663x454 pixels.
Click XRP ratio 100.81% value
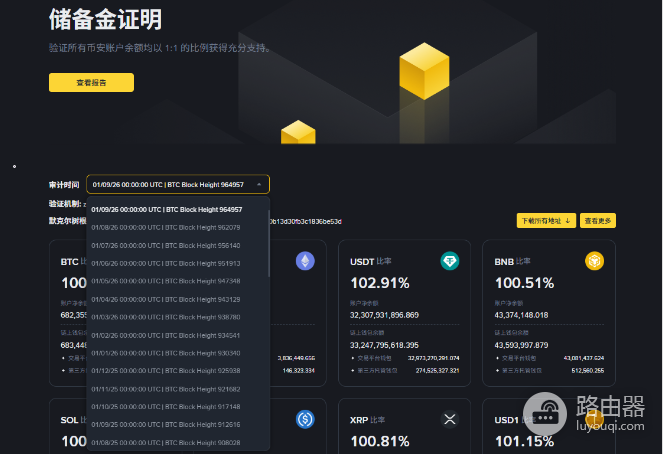(380, 441)
